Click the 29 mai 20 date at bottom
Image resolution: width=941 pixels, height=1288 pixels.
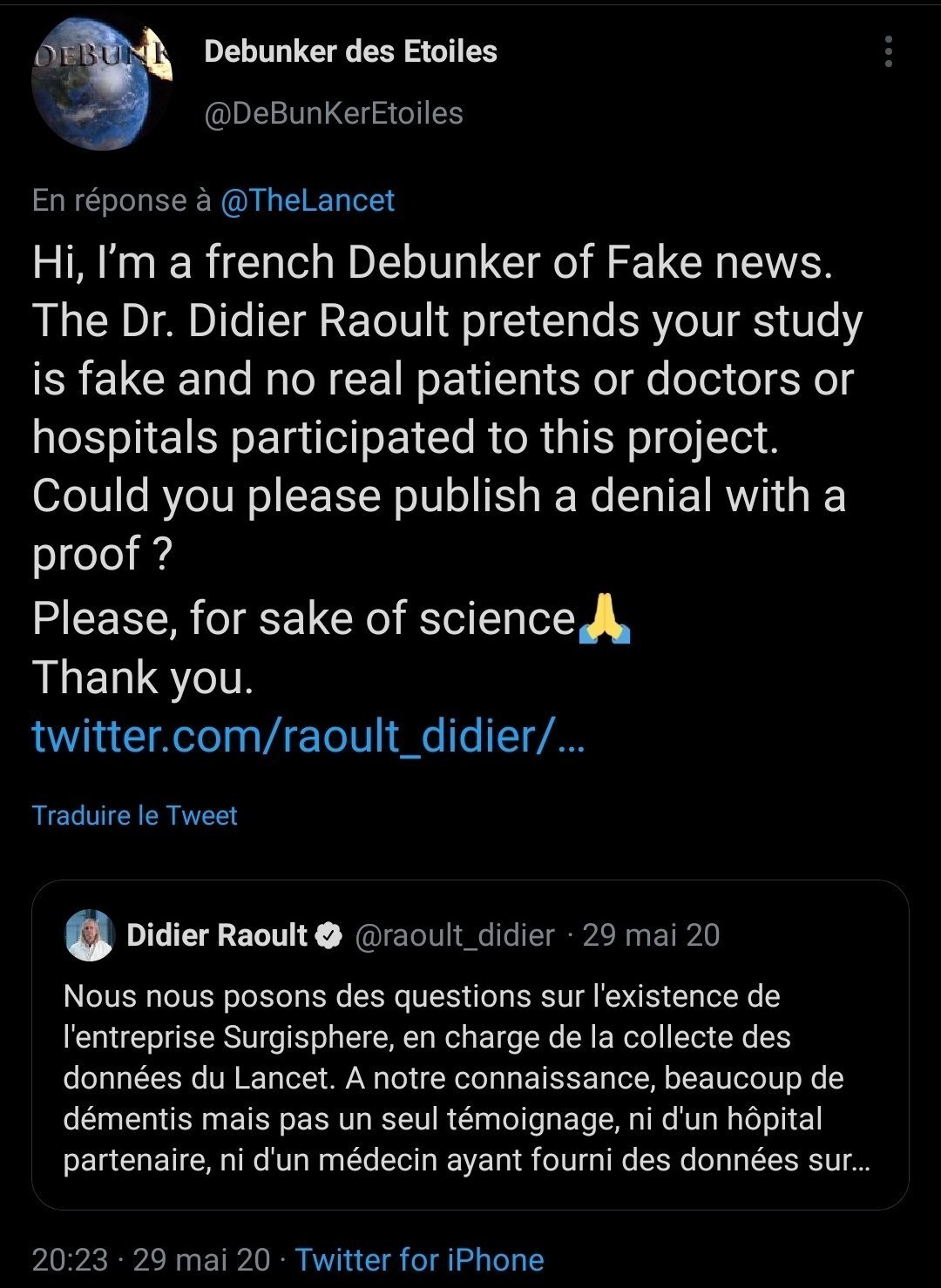pos(202,1259)
